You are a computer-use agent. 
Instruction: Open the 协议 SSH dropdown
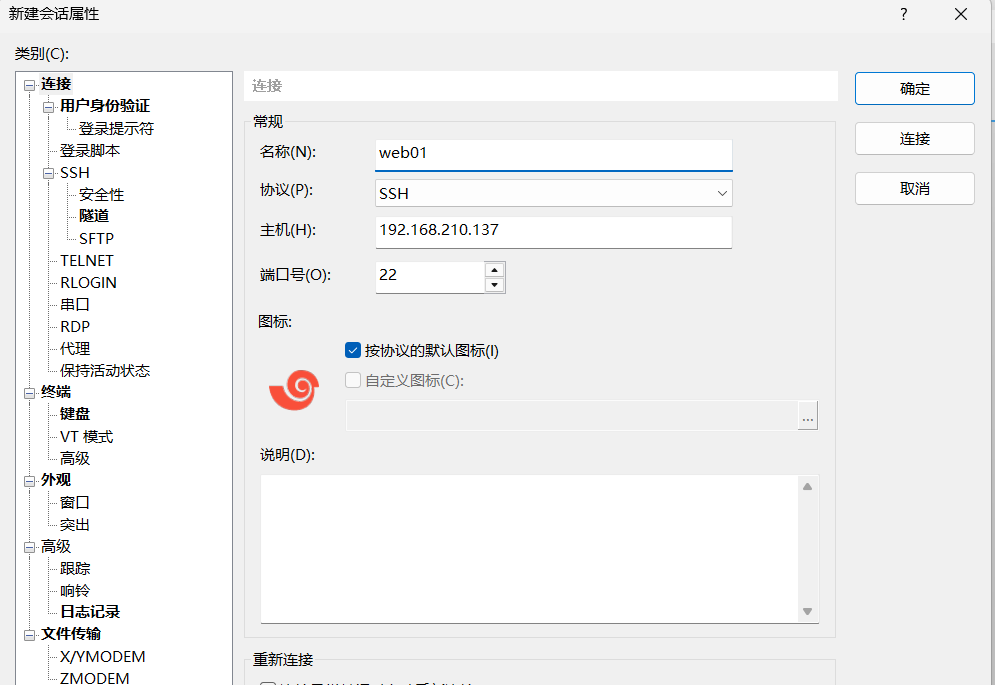[553, 193]
